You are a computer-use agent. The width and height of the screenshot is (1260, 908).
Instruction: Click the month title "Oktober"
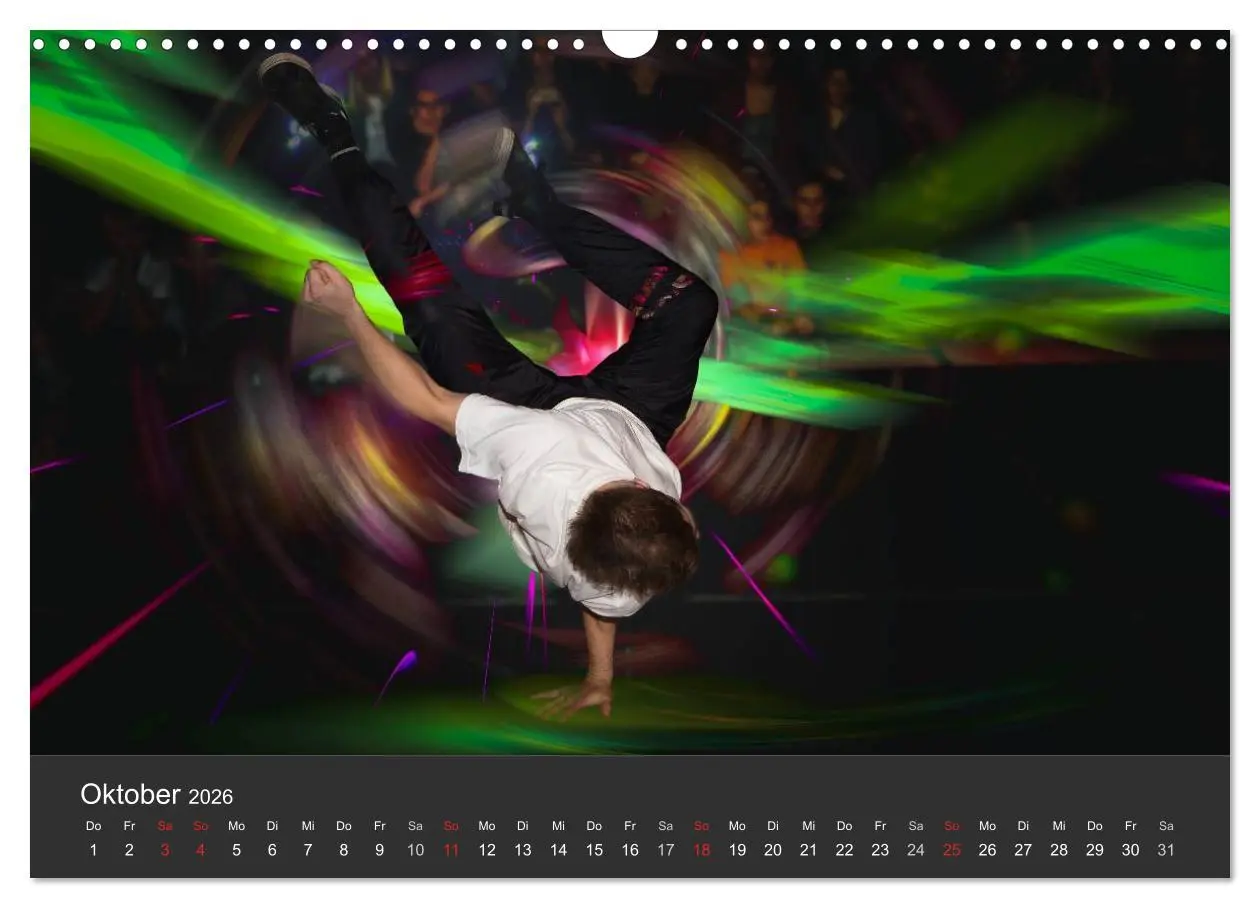point(130,795)
